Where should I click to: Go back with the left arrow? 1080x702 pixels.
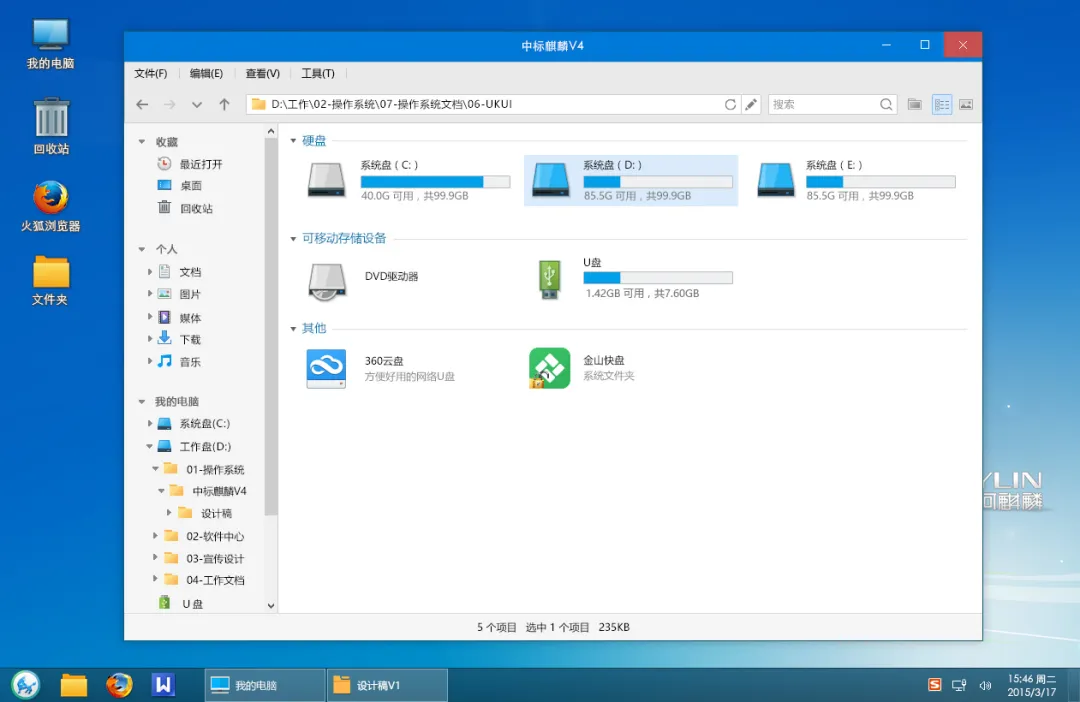point(143,105)
